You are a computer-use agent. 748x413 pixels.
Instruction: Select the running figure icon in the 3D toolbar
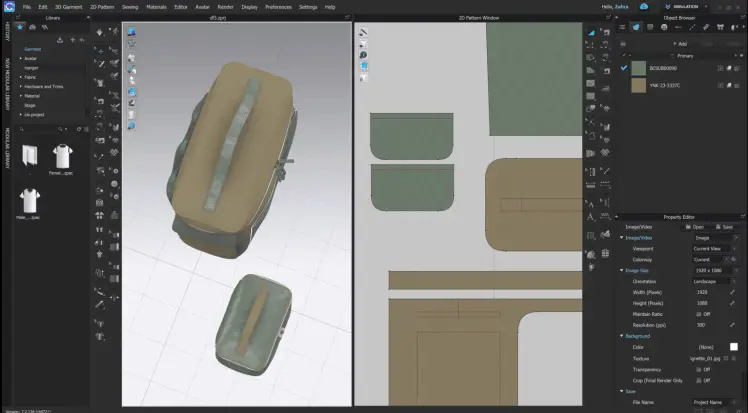pos(114,32)
